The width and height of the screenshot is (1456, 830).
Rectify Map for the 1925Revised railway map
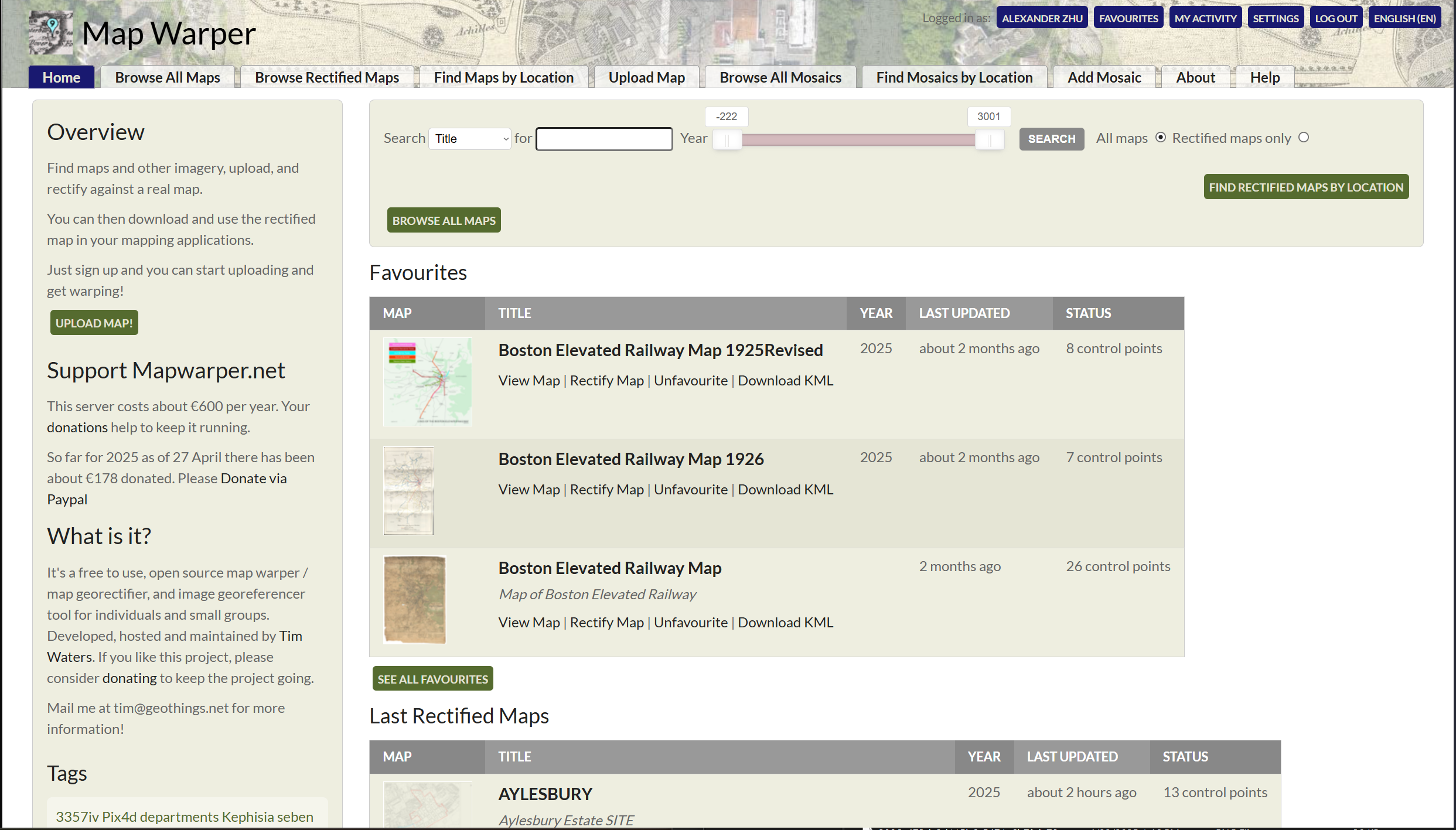click(607, 381)
